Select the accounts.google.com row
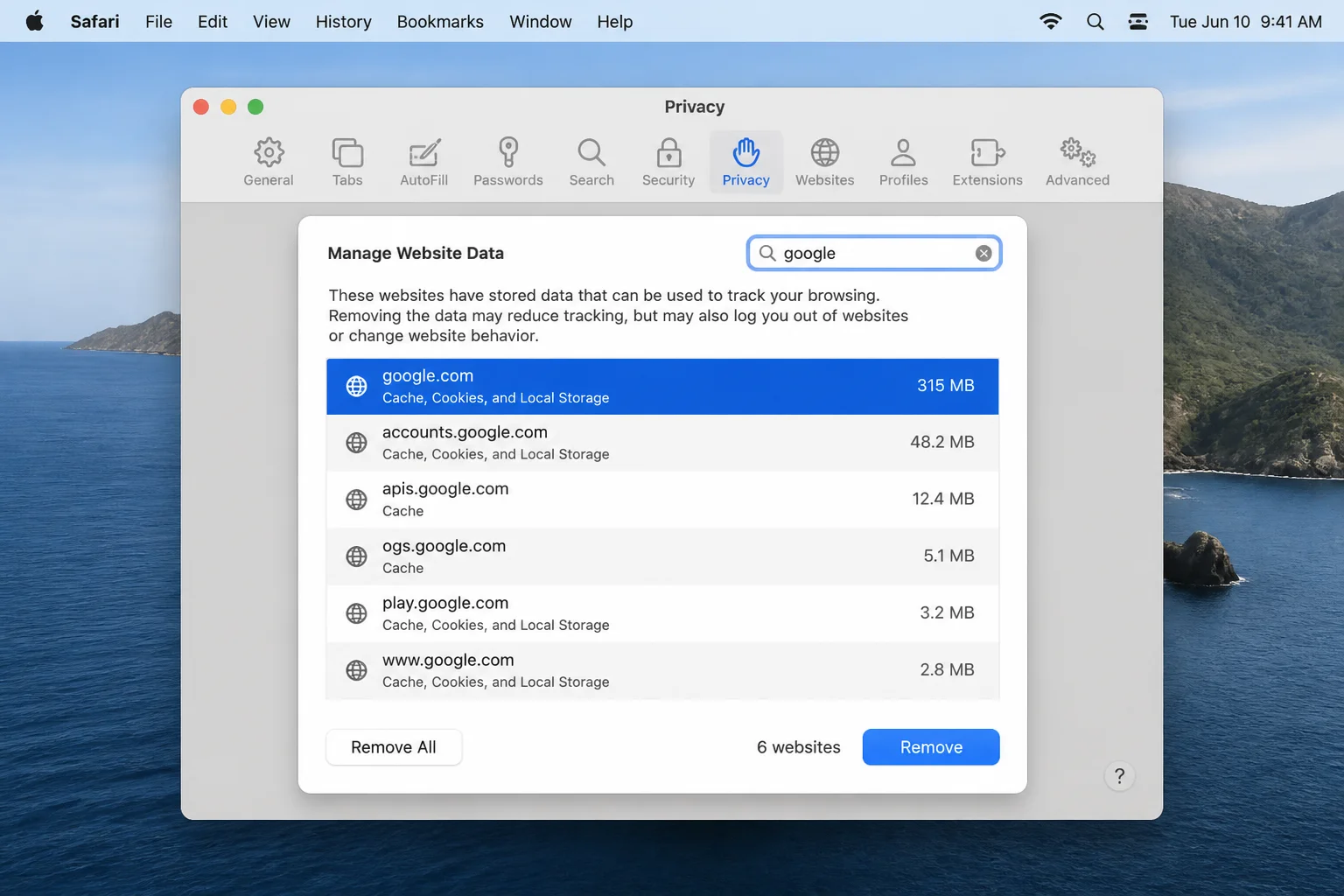 [x=662, y=443]
